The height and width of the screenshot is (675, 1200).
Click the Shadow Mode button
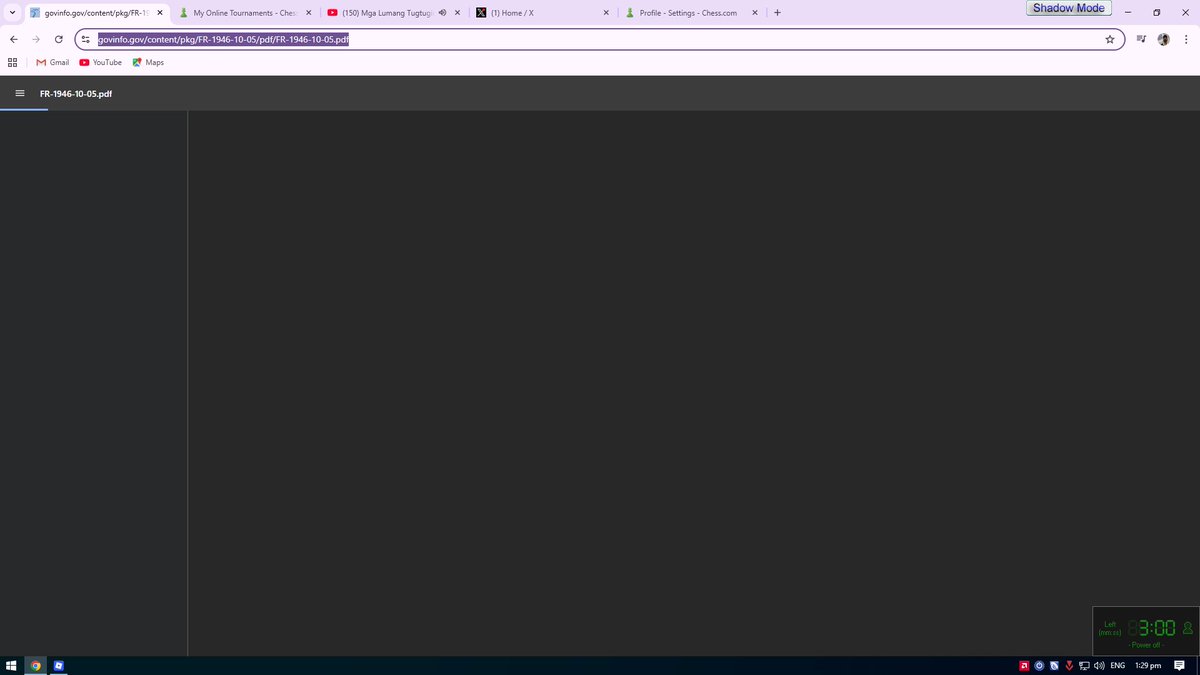(x=1069, y=8)
